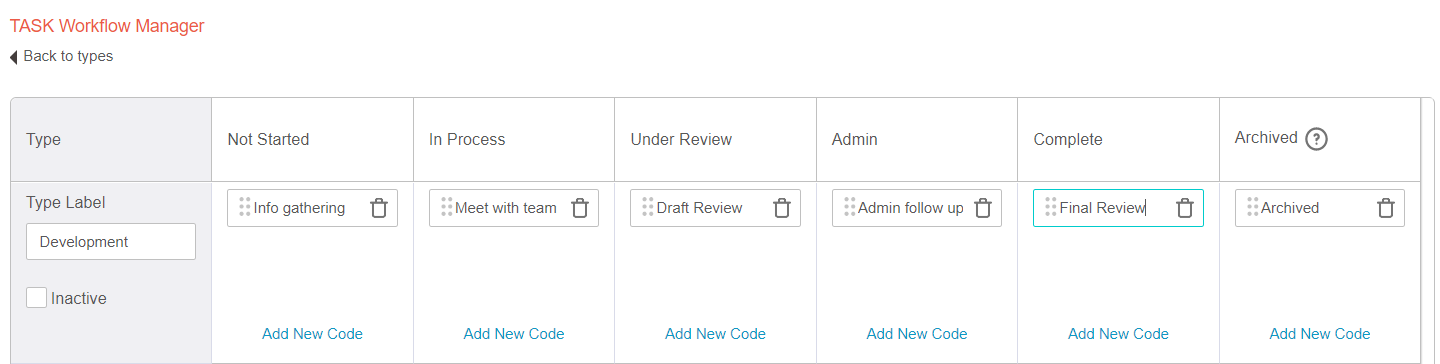Click drag handle on Admin follow up
The image size is (1440, 364).
click(x=849, y=207)
